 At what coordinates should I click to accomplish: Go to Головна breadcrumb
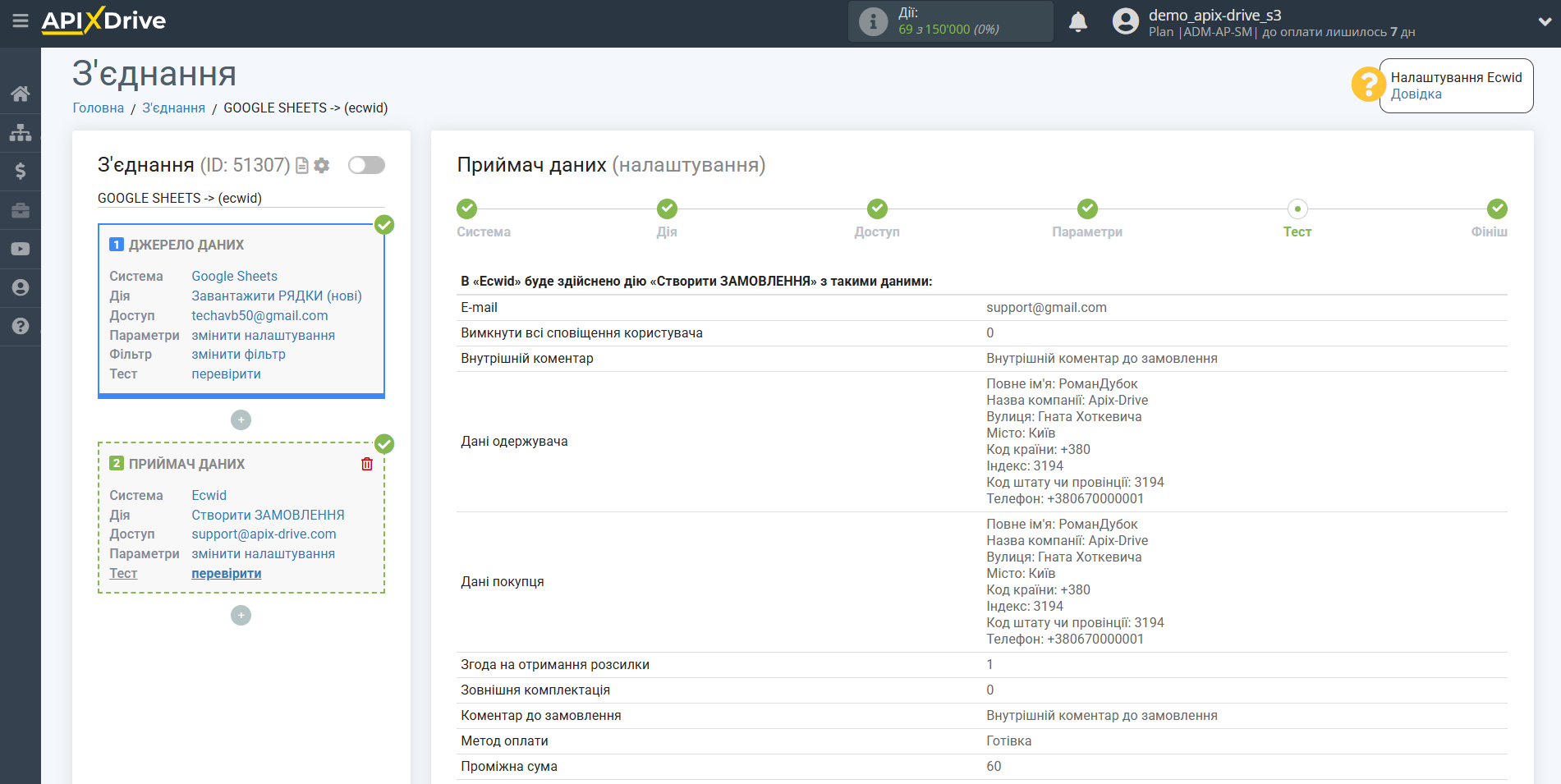99,108
